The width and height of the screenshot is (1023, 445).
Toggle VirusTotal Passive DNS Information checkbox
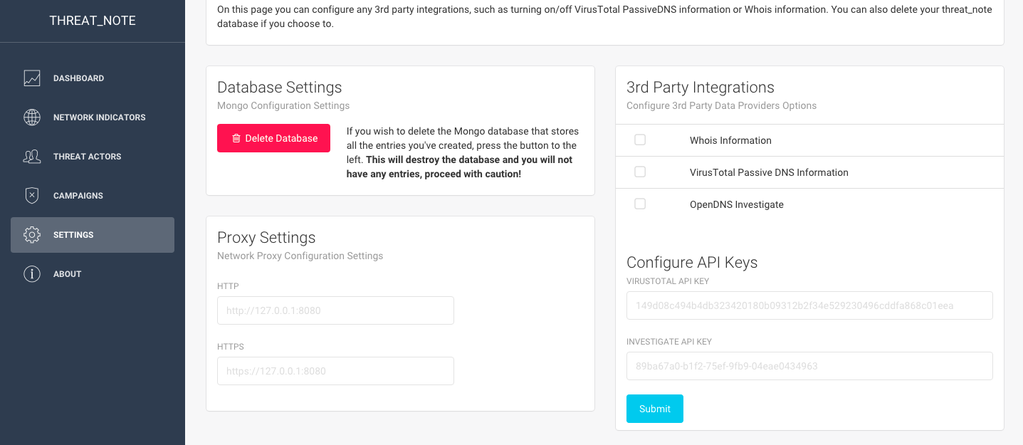pos(640,172)
